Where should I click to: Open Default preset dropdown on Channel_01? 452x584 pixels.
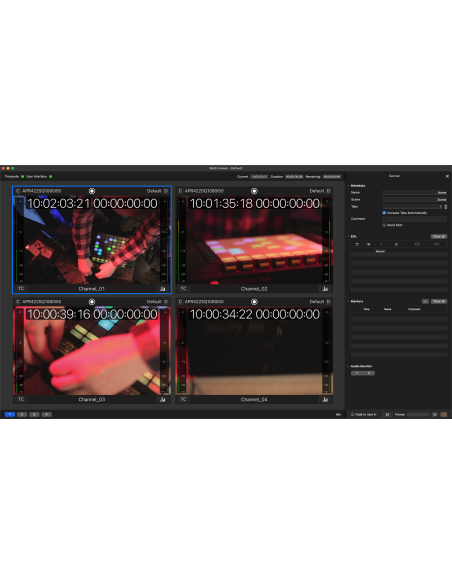[x=154, y=191]
